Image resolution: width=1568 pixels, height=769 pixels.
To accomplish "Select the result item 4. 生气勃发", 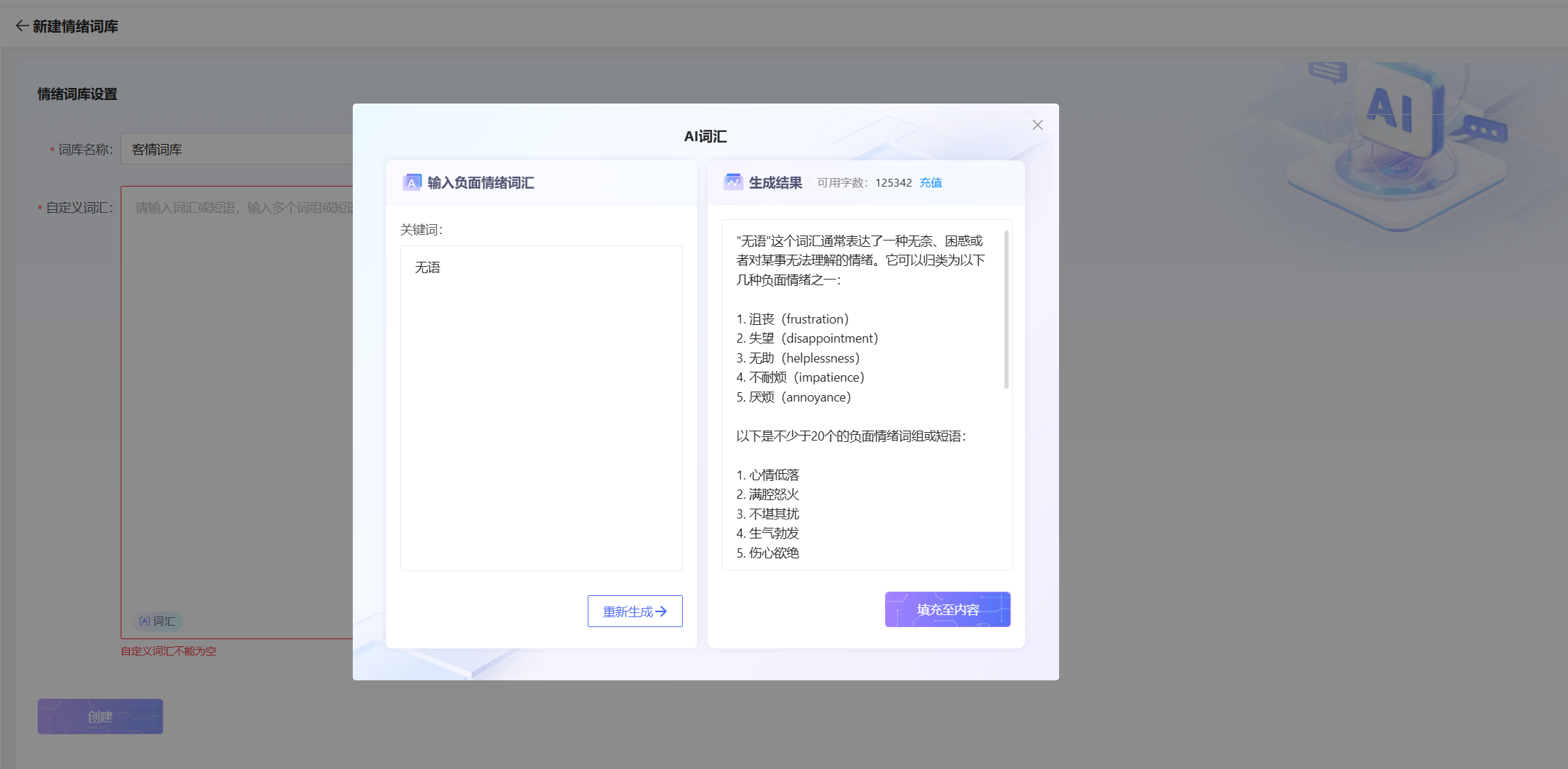I will (768, 533).
